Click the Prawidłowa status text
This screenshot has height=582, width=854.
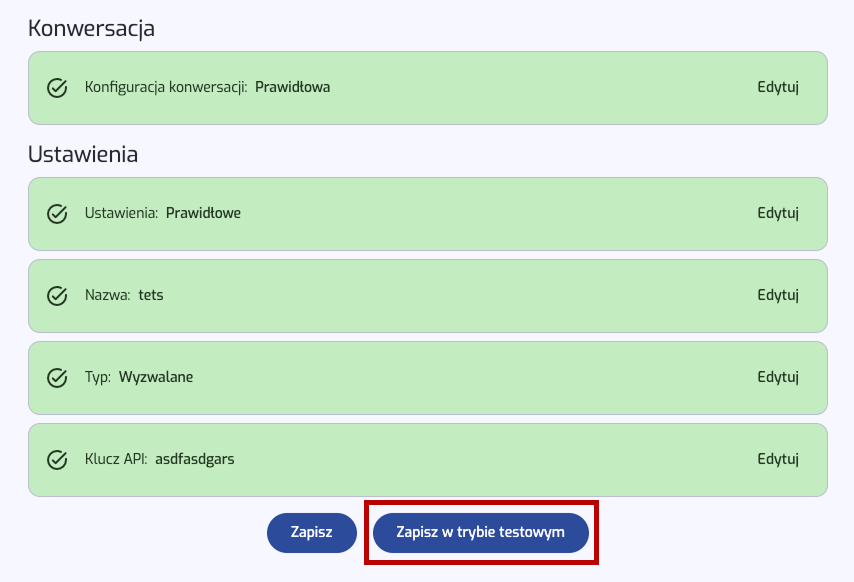[x=292, y=87]
